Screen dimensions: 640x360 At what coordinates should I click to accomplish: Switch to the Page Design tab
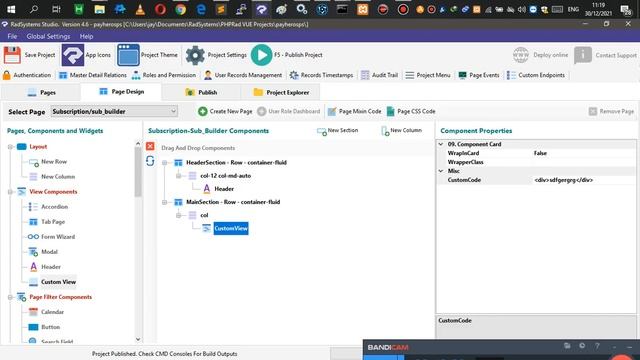pyautogui.click(x=122, y=92)
